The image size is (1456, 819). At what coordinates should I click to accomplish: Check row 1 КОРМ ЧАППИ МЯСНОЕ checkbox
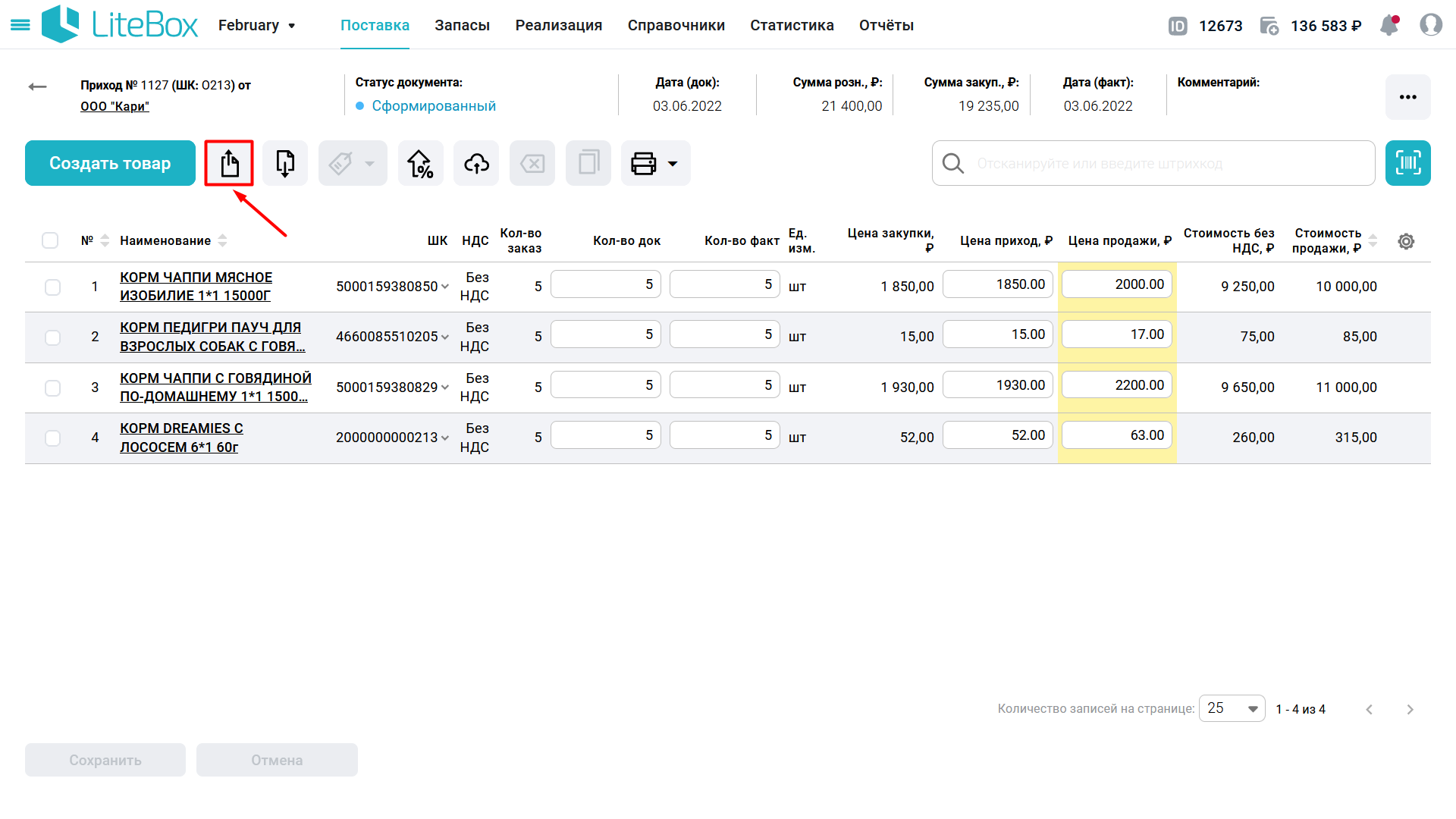[x=52, y=287]
